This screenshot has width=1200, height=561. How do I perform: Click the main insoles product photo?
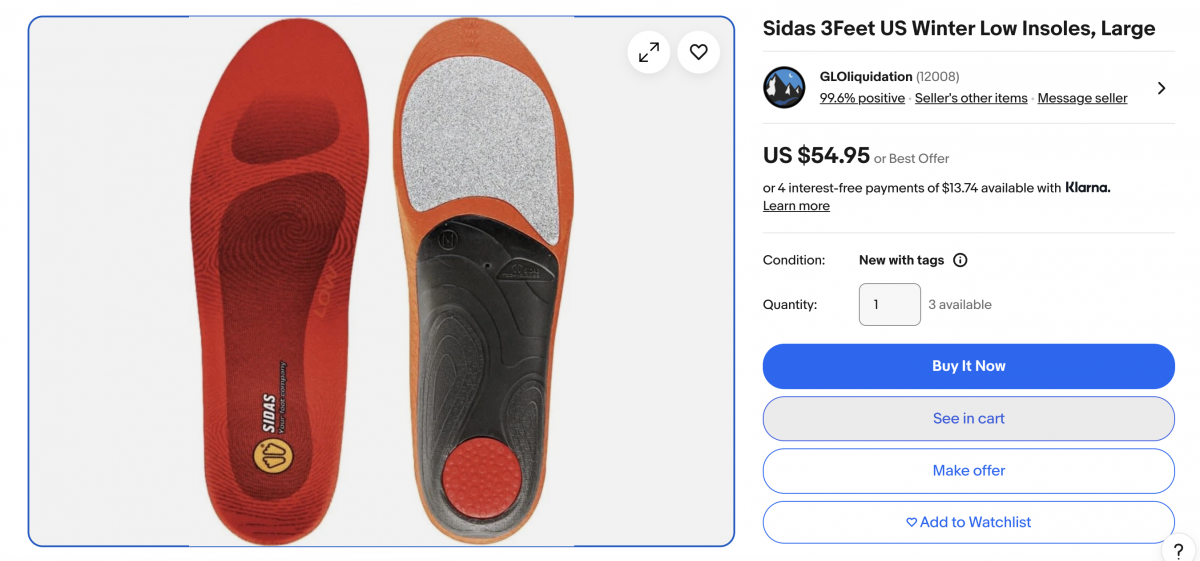[381, 281]
